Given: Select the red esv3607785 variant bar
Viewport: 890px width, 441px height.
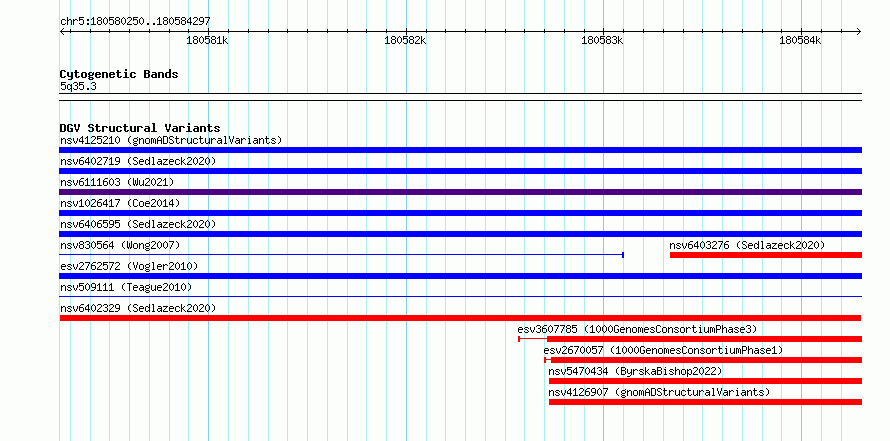Looking at the screenshot, I should pyautogui.click(x=690, y=339).
